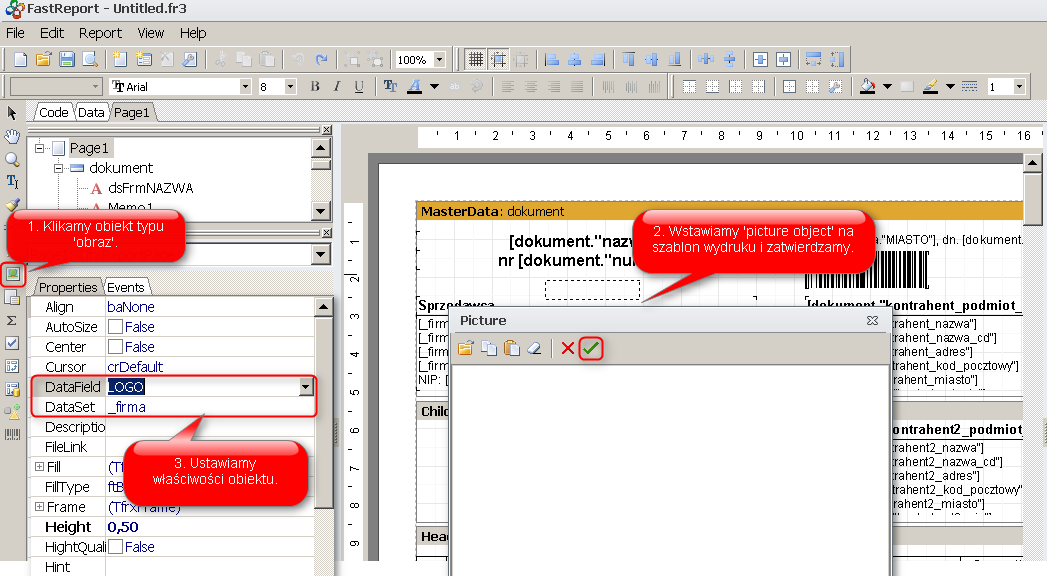Switch to the Code tab

[x=53, y=113]
